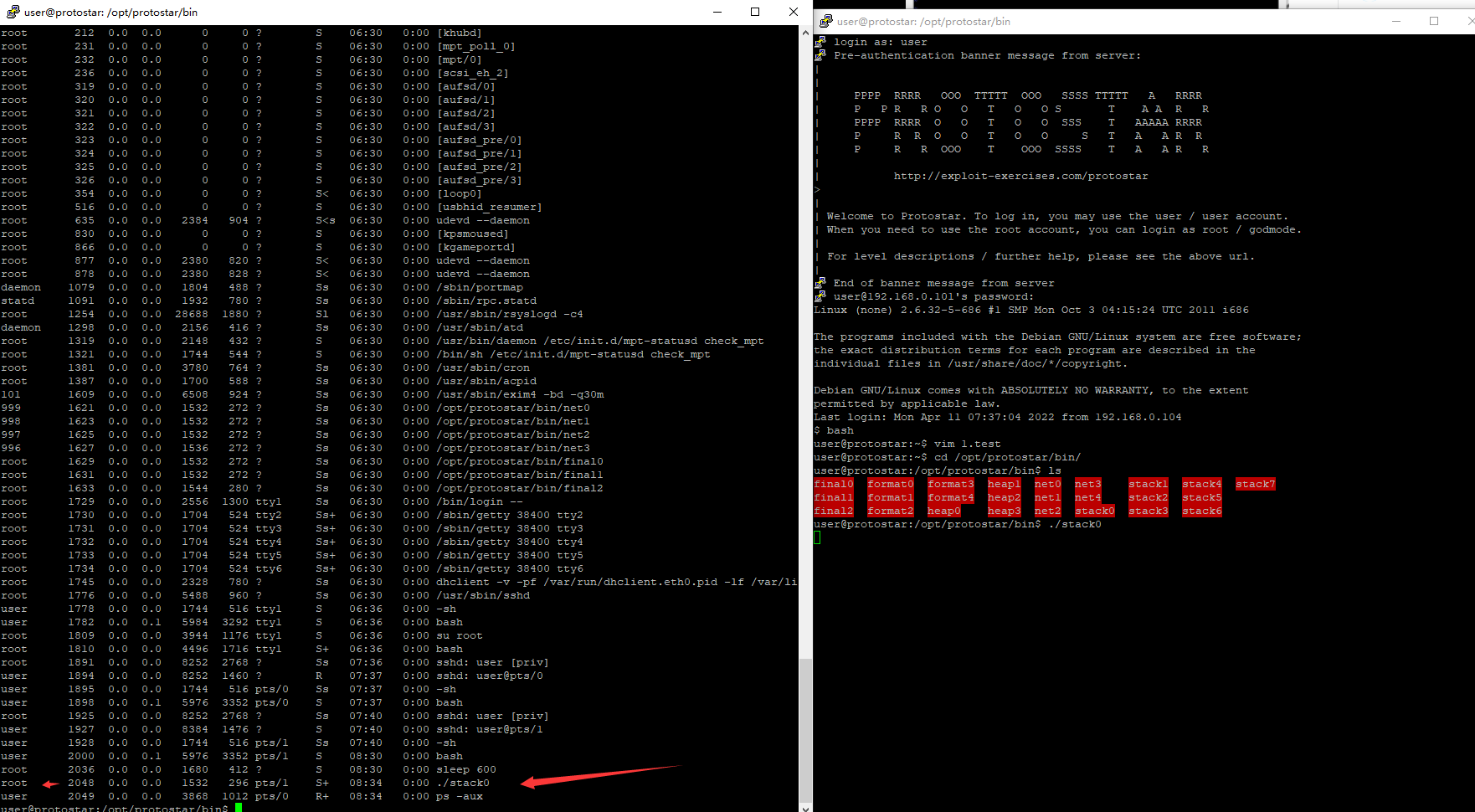The height and width of the screenshot is (812, 1475).
Task: Minimize the right PuTTY terminal window
Action: click(1396, 21)
